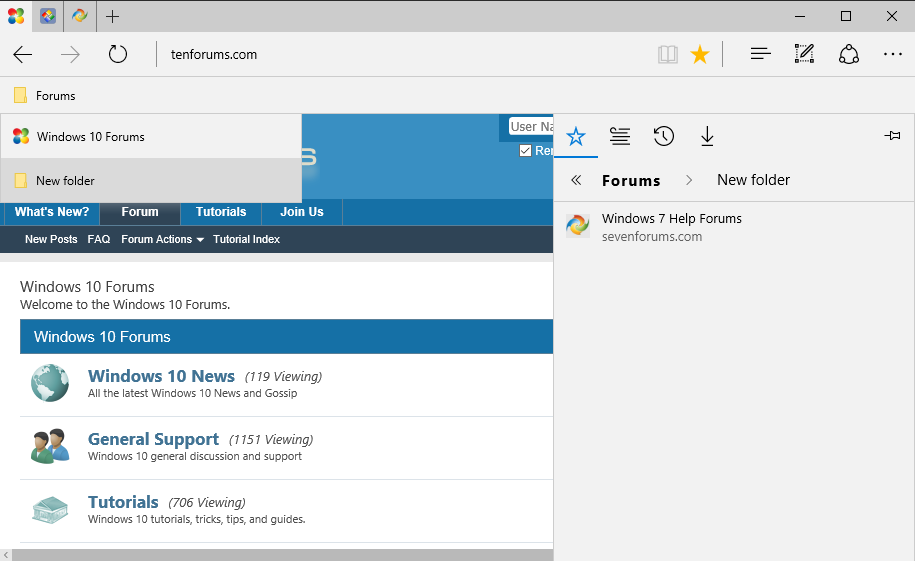Click the double-chevron back in Hub breadcrumb
Viewport: 915px width, 561px height.
(x=576, y=180)
